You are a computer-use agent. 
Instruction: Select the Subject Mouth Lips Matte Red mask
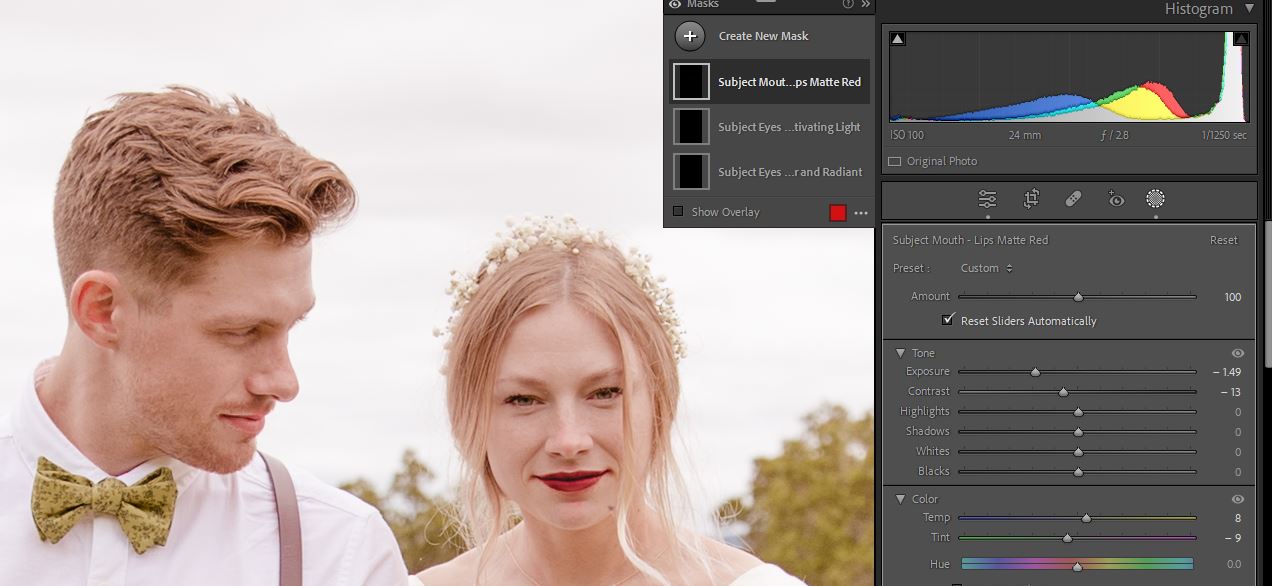point(768,82)
